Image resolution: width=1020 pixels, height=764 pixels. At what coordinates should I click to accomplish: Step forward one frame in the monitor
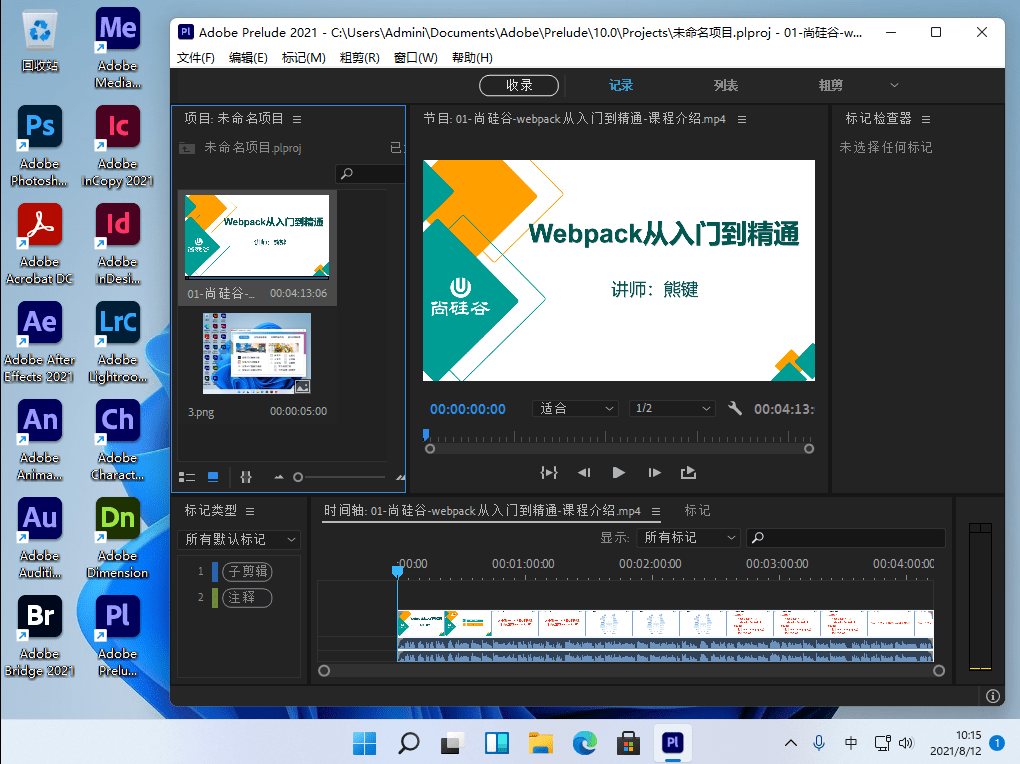pyautogui.click(x=654, y=473)
